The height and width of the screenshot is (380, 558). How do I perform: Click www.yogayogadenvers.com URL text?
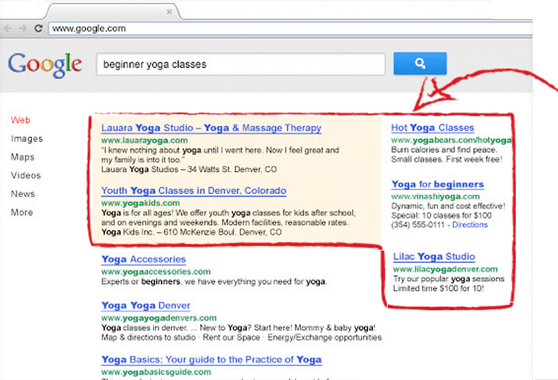159,318
